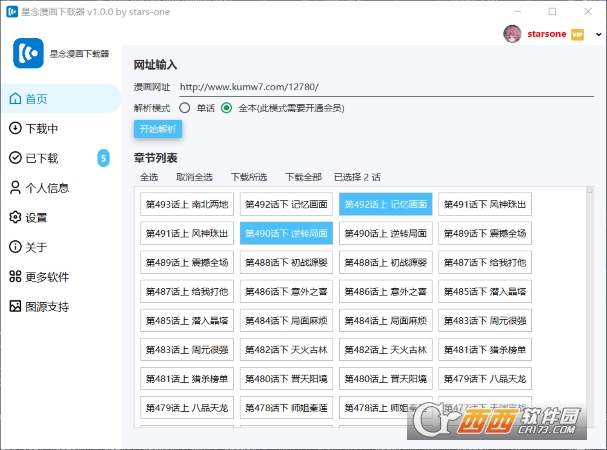This screenshot has width=607, height=450.
Task: Go to the 下载中 menu item
Action: coord(61,128)
